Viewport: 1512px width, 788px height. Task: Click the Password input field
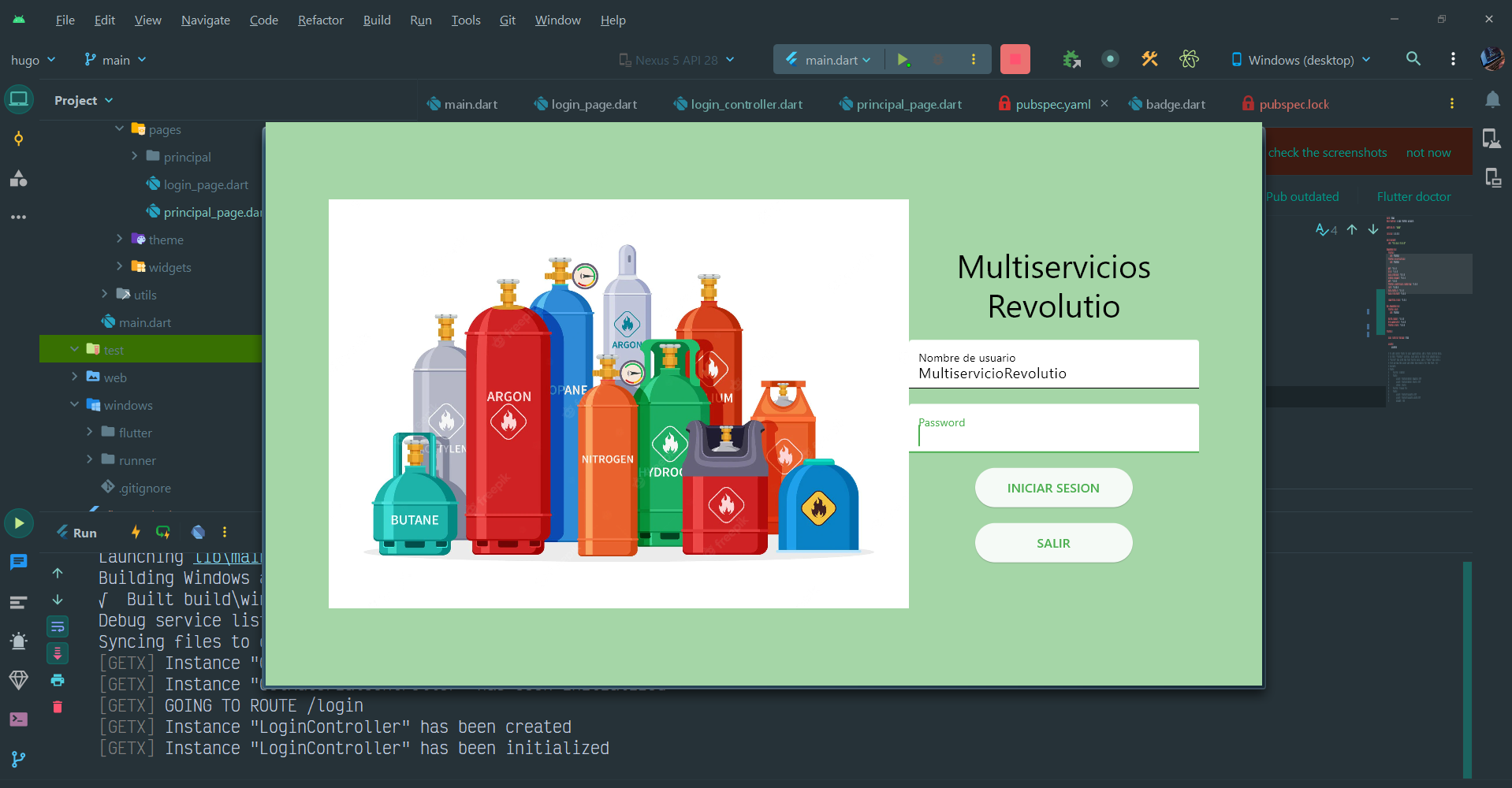1054,428
